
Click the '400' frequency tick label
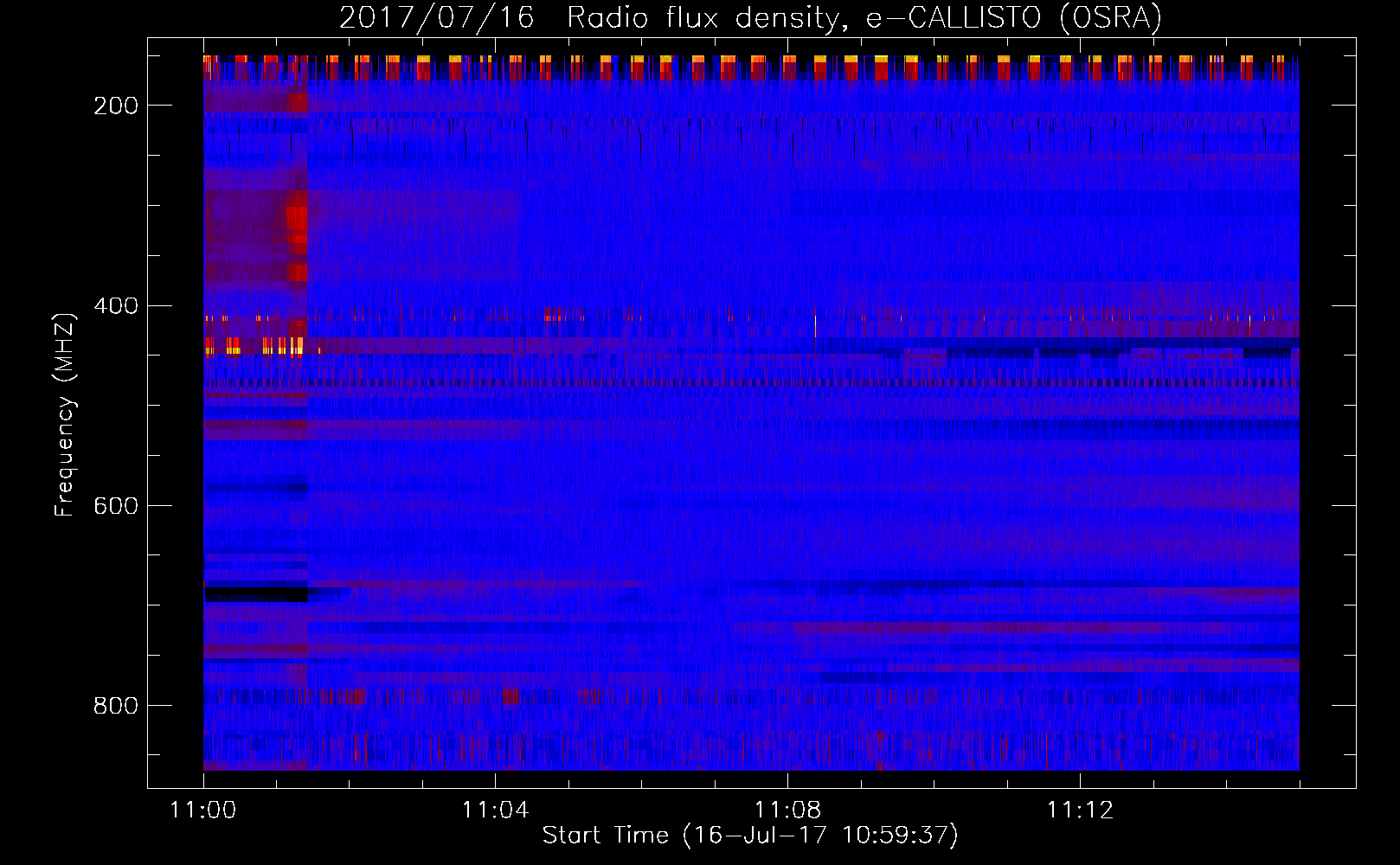click(116, 306)
